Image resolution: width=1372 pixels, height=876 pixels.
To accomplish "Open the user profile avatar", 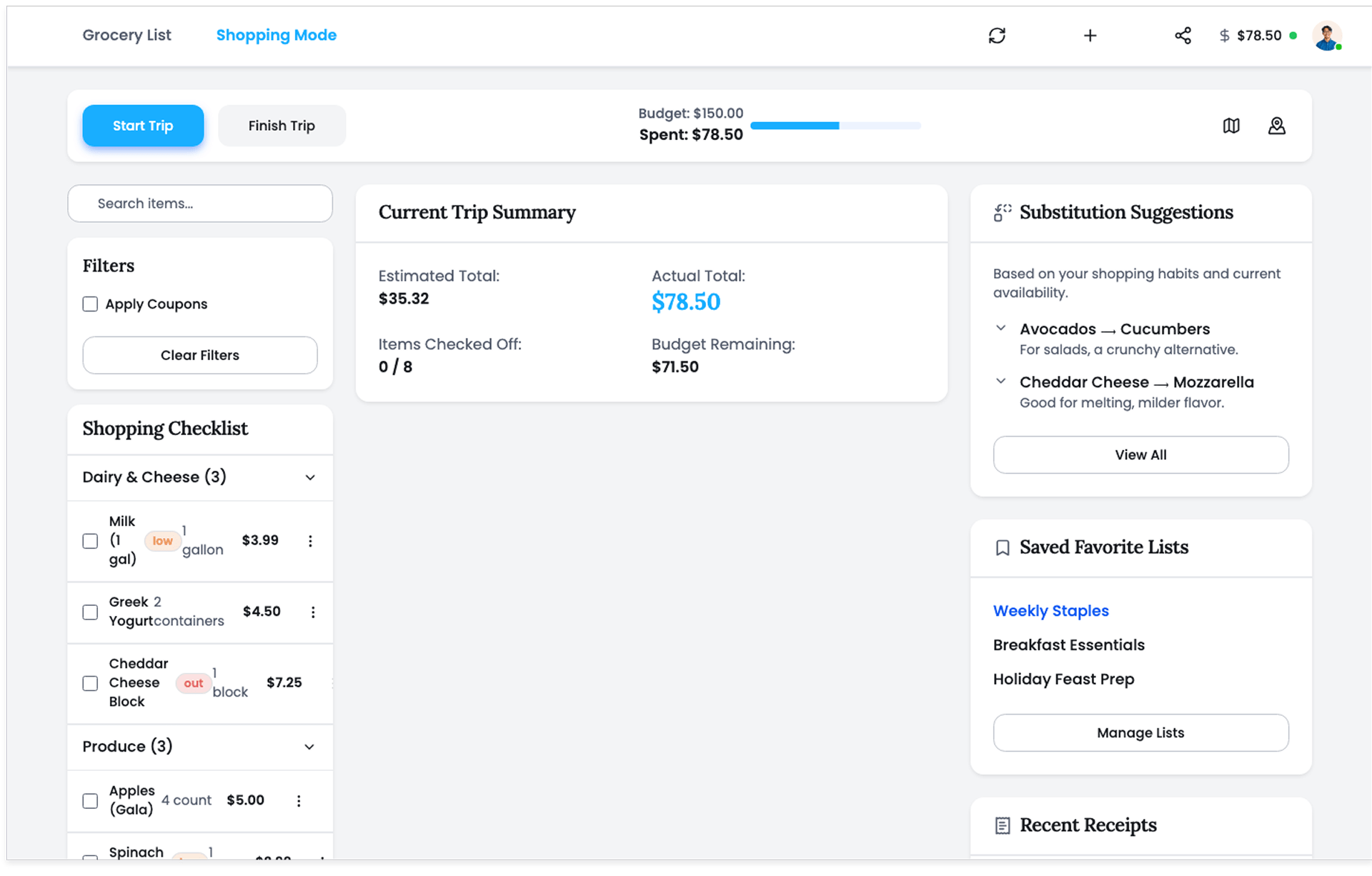I will click(1326, 36).
